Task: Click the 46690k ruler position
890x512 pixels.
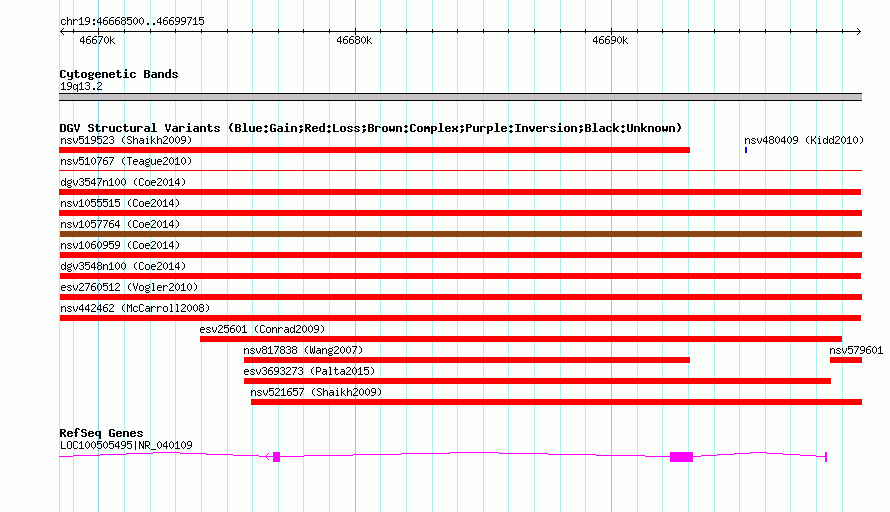Action: 610,40
